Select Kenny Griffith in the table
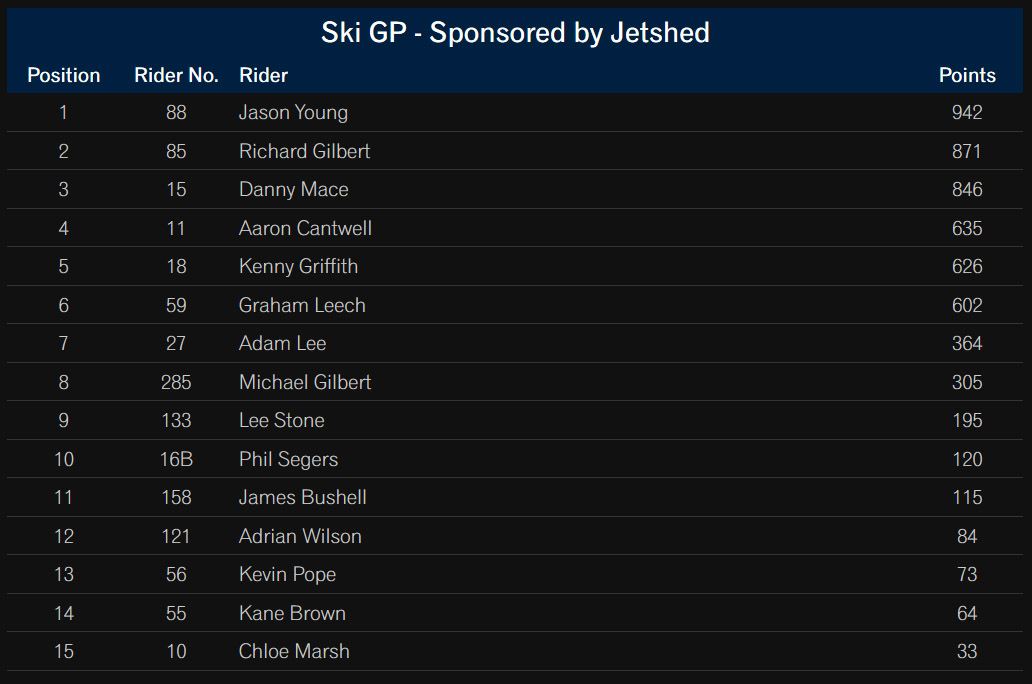The height and width of the screenshot is (684, 1032). (x=298, y=266)
